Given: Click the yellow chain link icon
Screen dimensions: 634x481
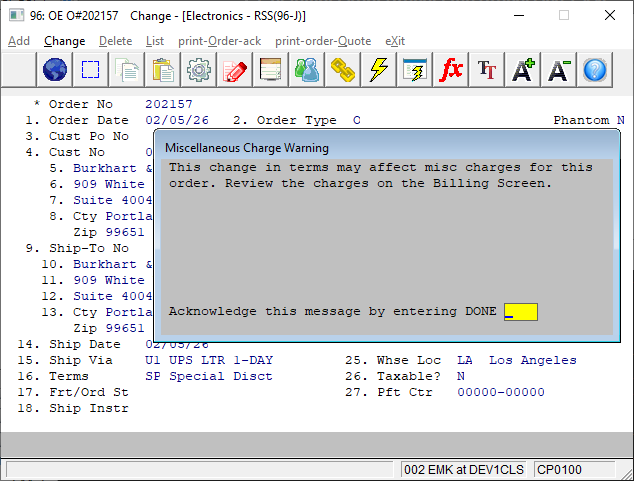Looking at the screenshot, I should tap(343, 70).
